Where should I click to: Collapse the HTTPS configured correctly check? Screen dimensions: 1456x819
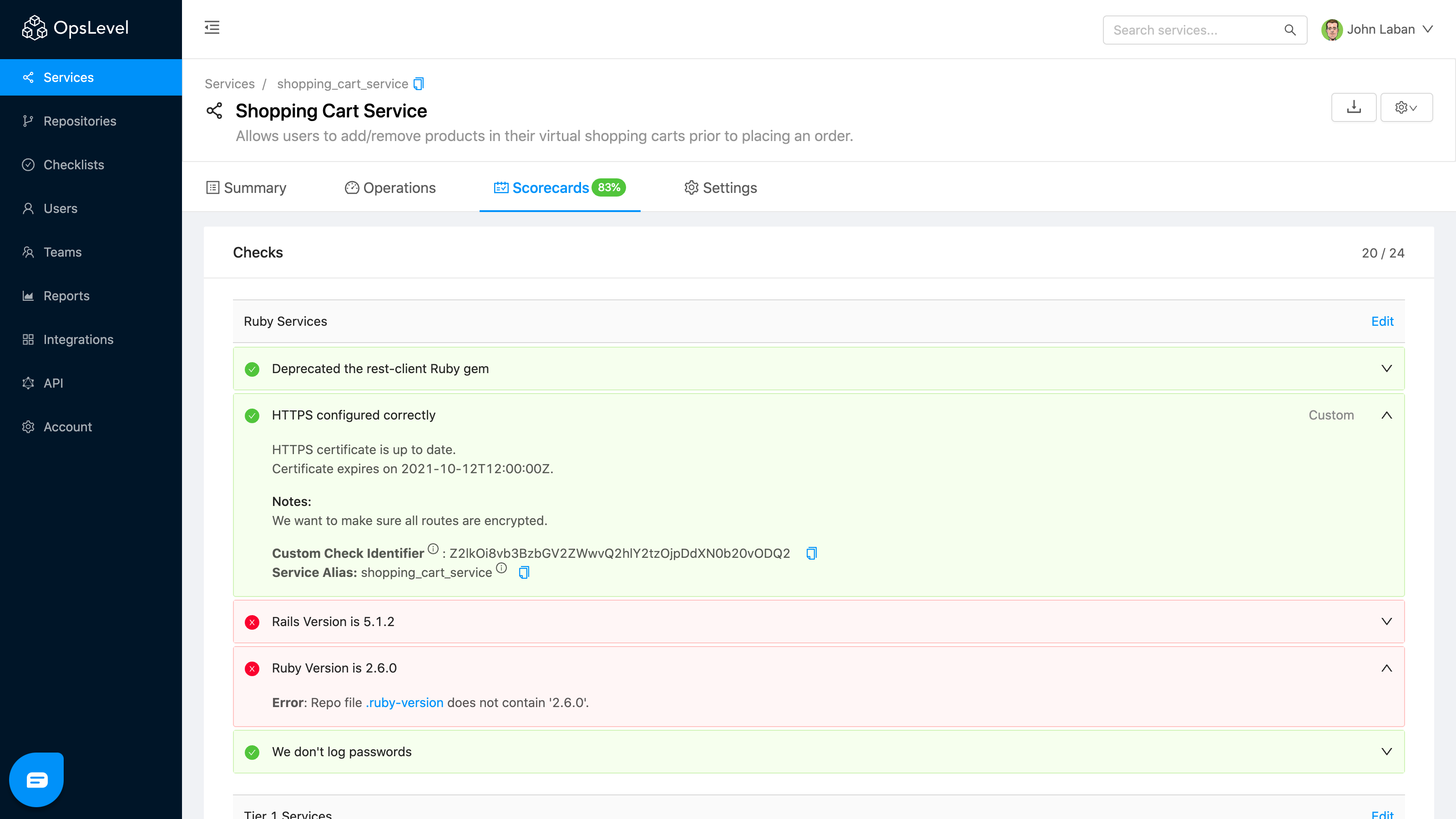pos(1386,415)
